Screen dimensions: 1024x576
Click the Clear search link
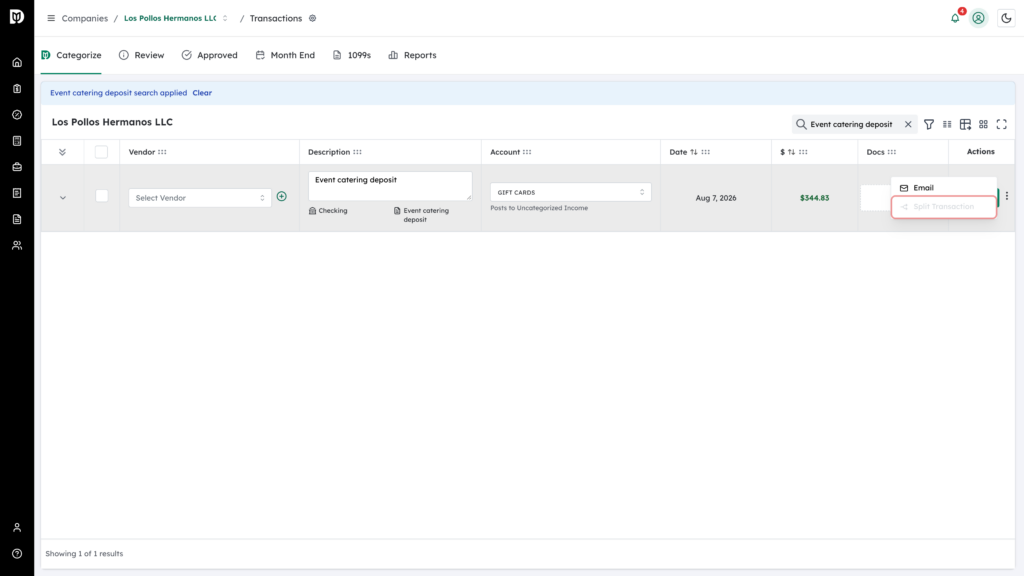pos(202,93)
